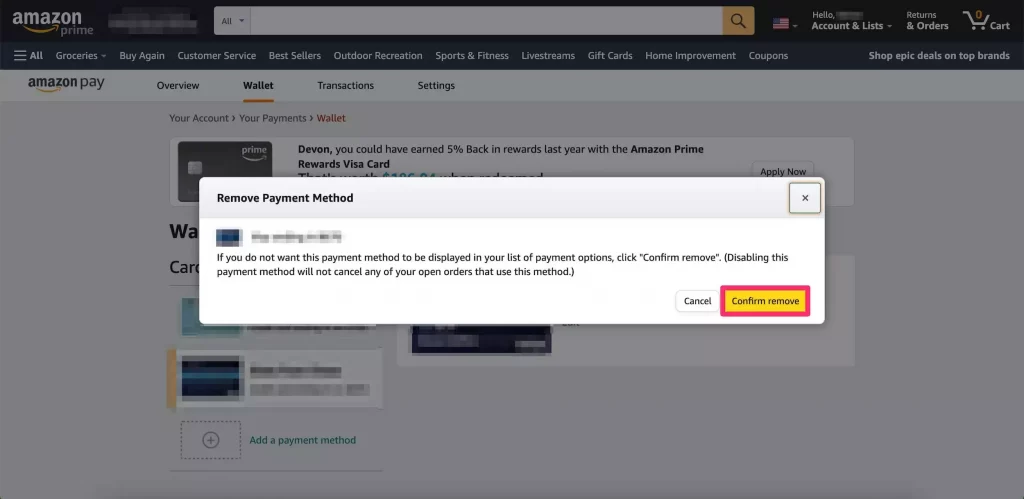Click the US flag language selector
This screenshot has height=499, width=1024.
click(783, 22)
